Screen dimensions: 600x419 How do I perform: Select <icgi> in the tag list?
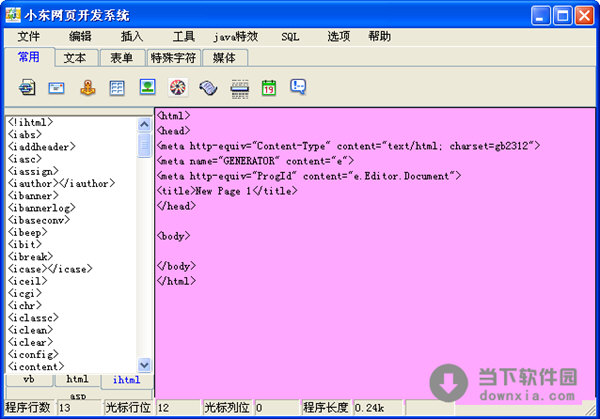(x=25, y=293)
